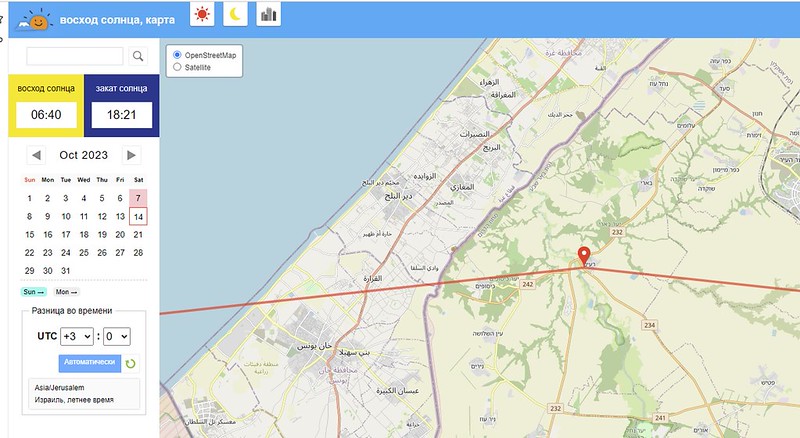This screenshot has width=800, height=438.
Task: Click the green refresh timezone icon
Action: coord(131,363)
